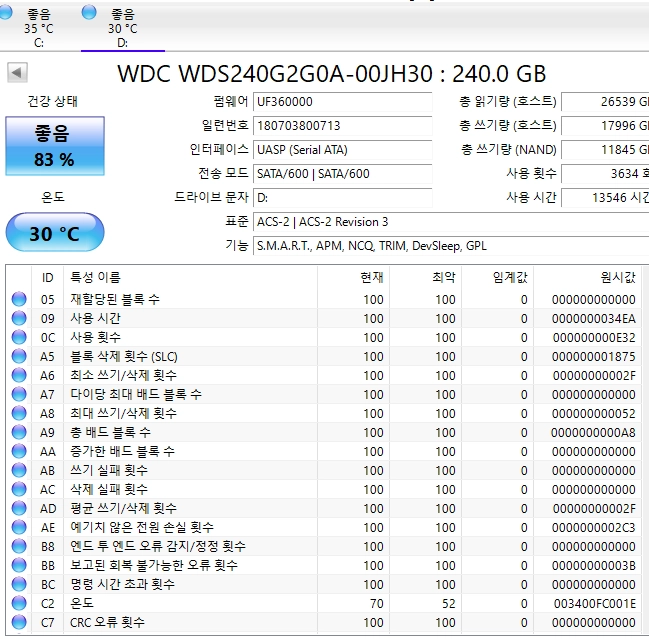Click the 임계값 column header
Image resolution: width=649 pixels, height=639 pixels.
coord(498,277)
